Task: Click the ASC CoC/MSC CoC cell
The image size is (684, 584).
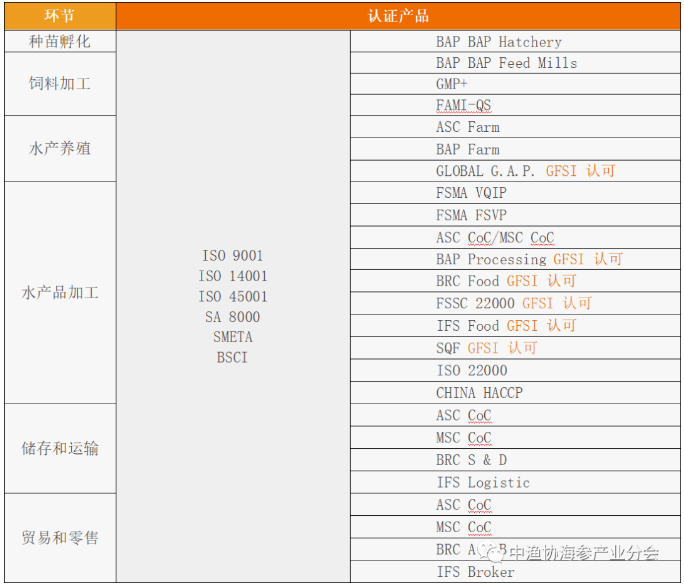Action: (x=515, y=238)
